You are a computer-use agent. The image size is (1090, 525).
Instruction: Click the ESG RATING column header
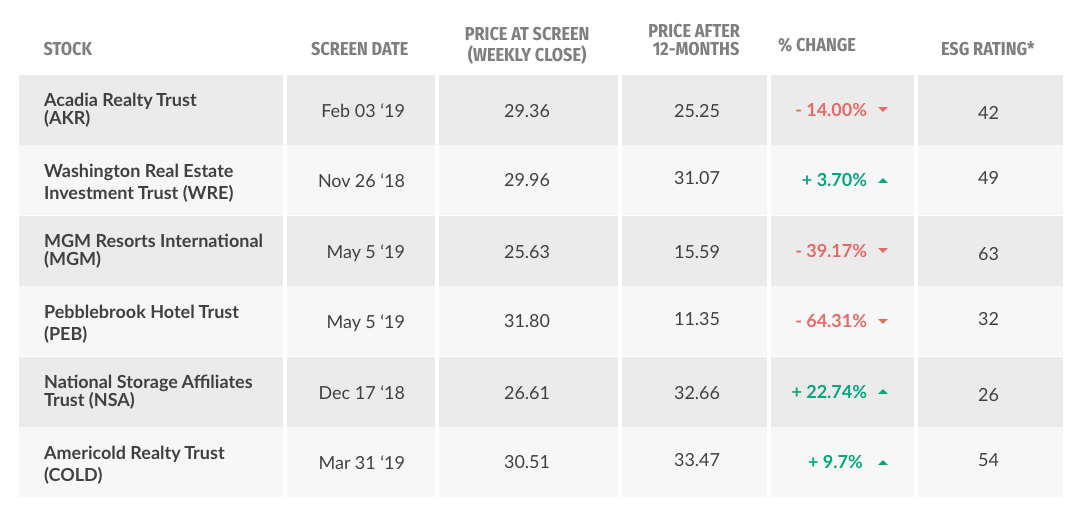click(988, 47)
